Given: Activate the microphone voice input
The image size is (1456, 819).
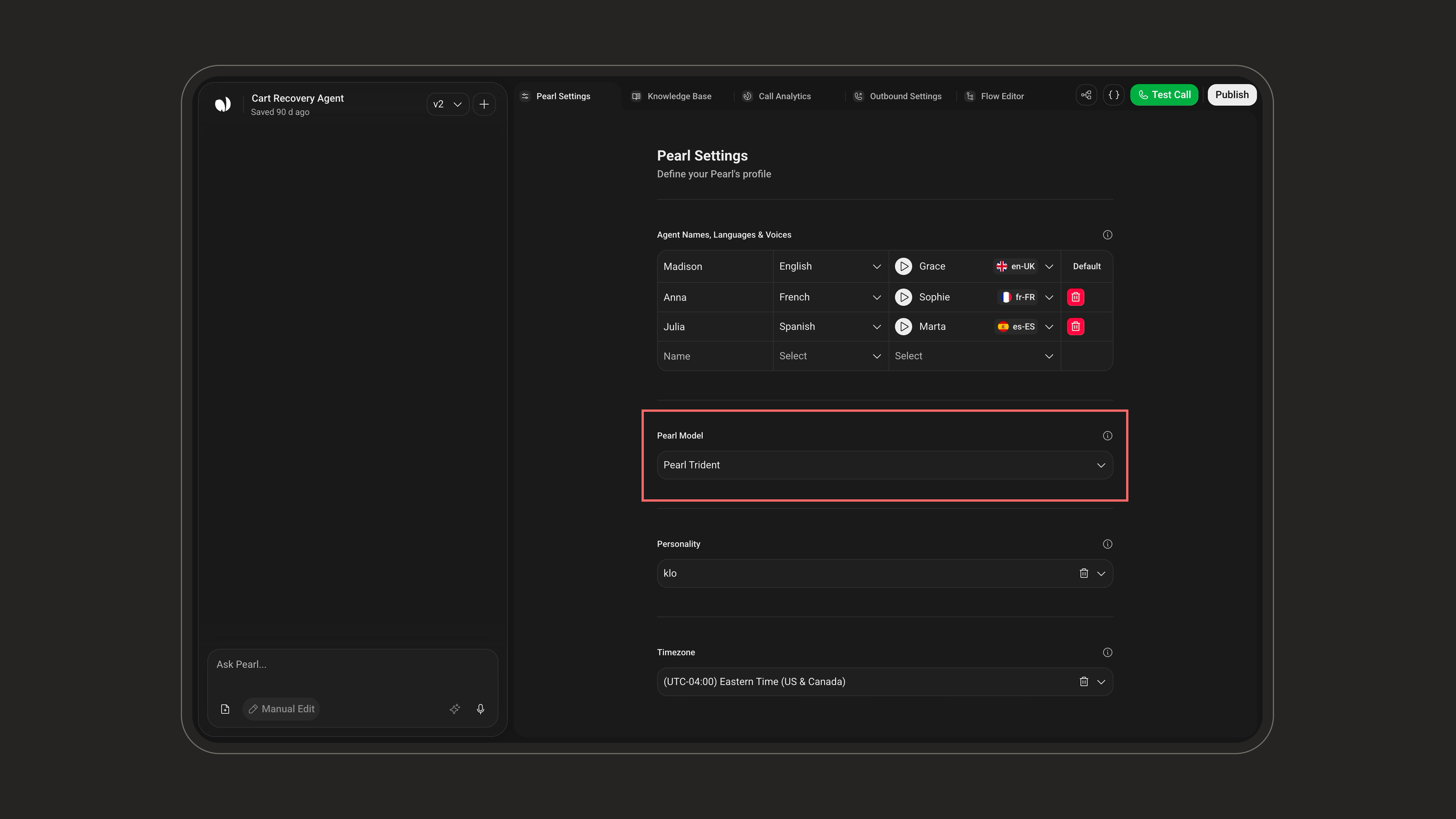Looking at the screenshot, I should click(x=480, y=709).
